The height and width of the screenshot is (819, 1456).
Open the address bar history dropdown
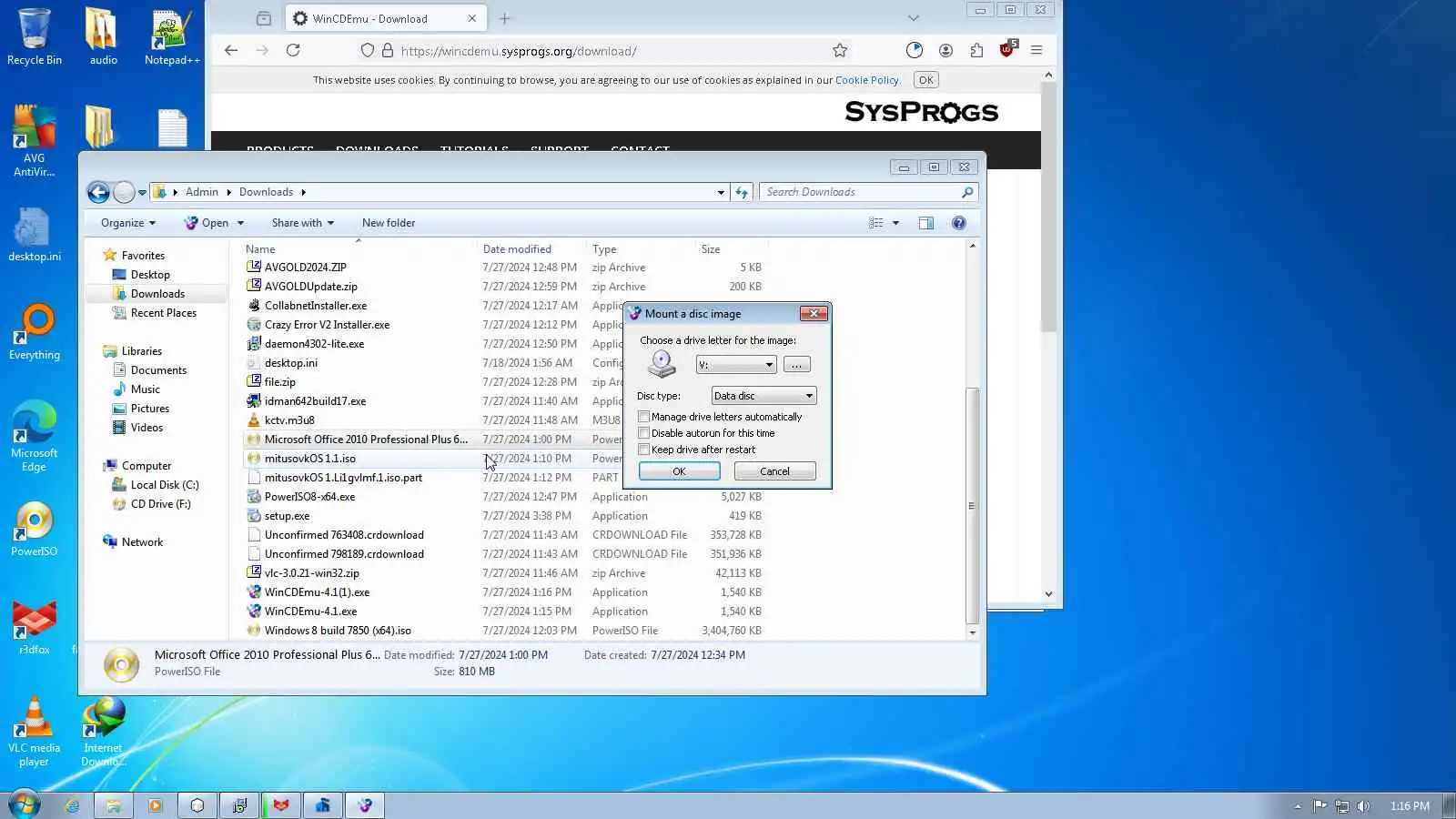(721, 192)
